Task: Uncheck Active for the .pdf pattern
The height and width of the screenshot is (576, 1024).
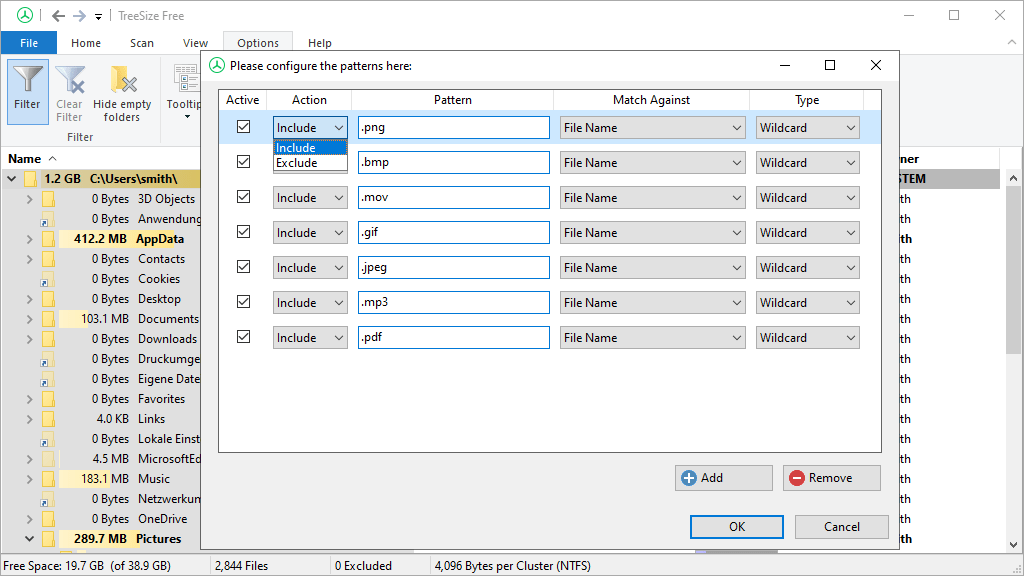Action: (x=244, y=337)
